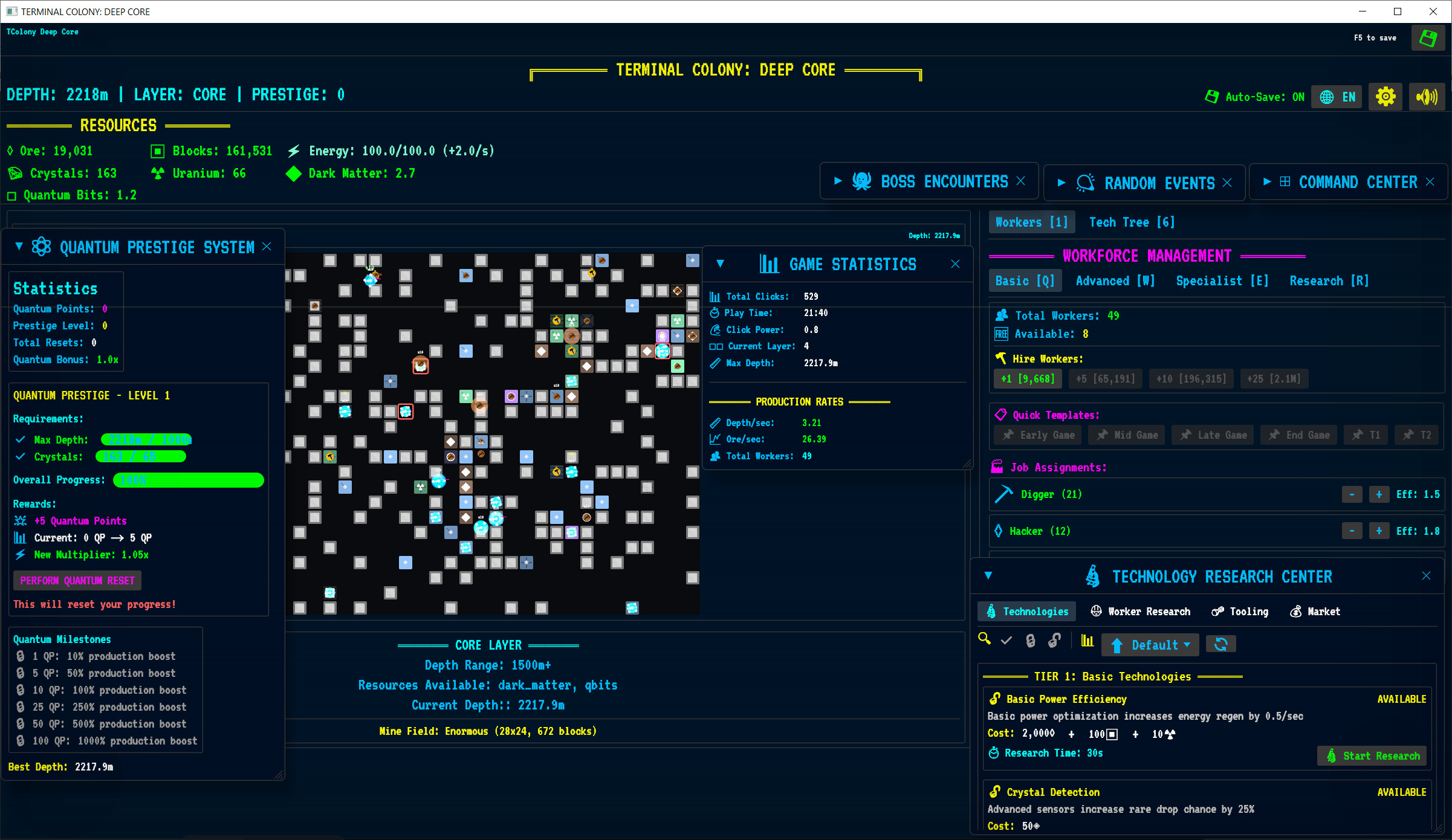Open the settings gear
Viewport: 1452px width, 840px height.
pyautogui.click(x=1385, y=96)
